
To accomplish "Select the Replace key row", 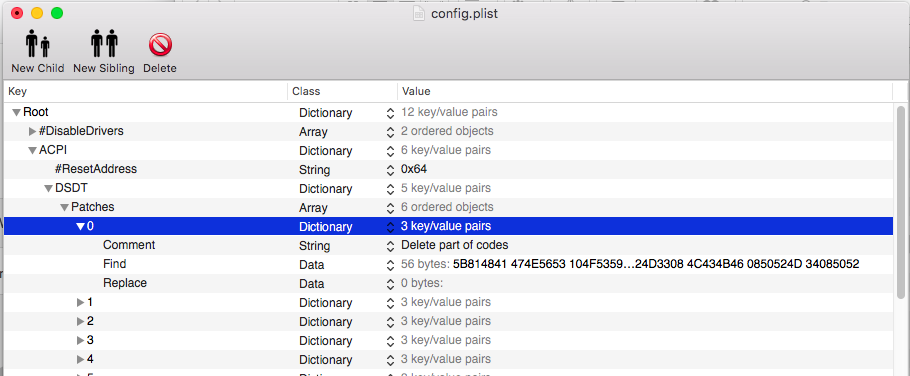I will point(125,283).
